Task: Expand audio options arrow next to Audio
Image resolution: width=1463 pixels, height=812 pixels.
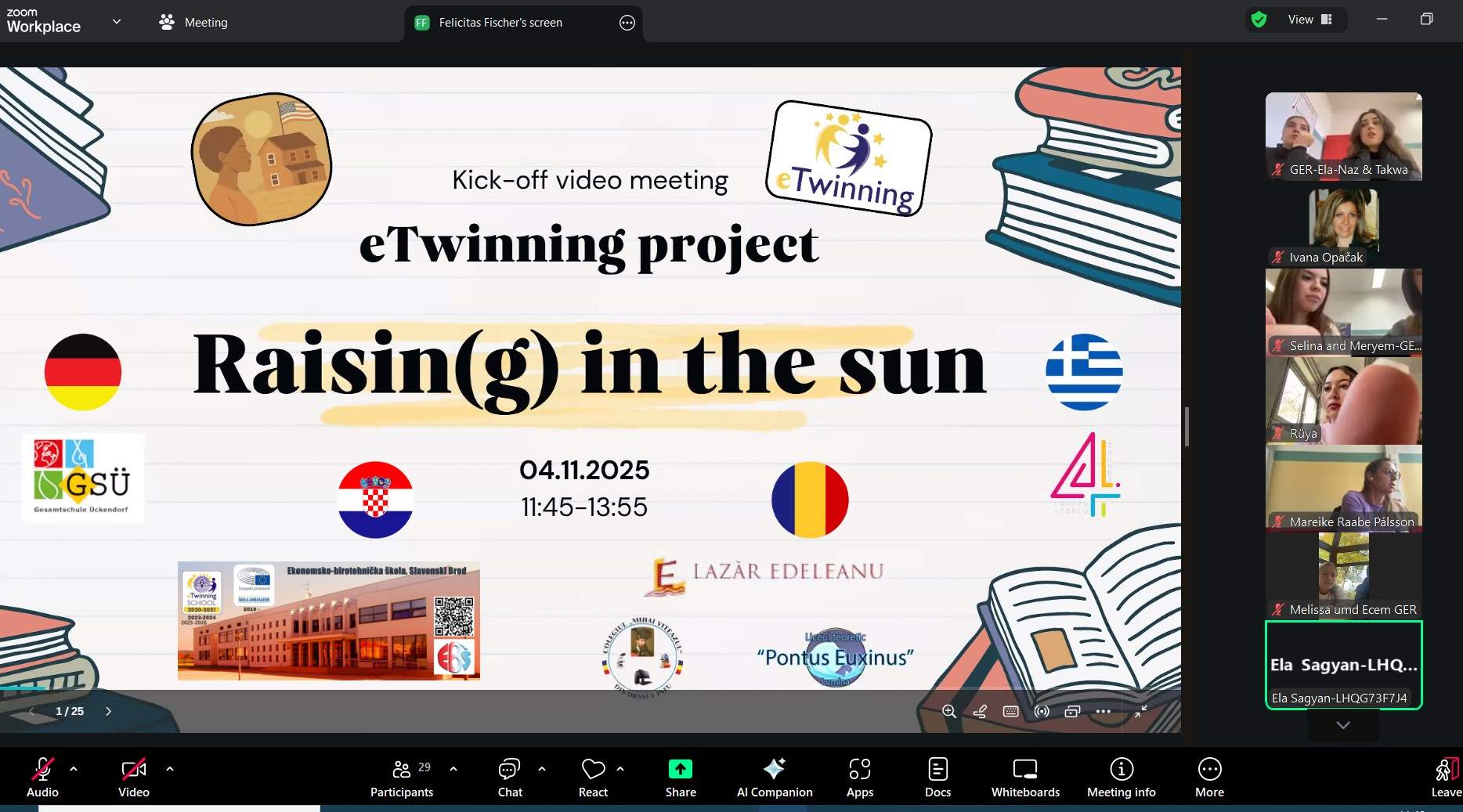Action: pyautogui.click(x=74, y=769)
